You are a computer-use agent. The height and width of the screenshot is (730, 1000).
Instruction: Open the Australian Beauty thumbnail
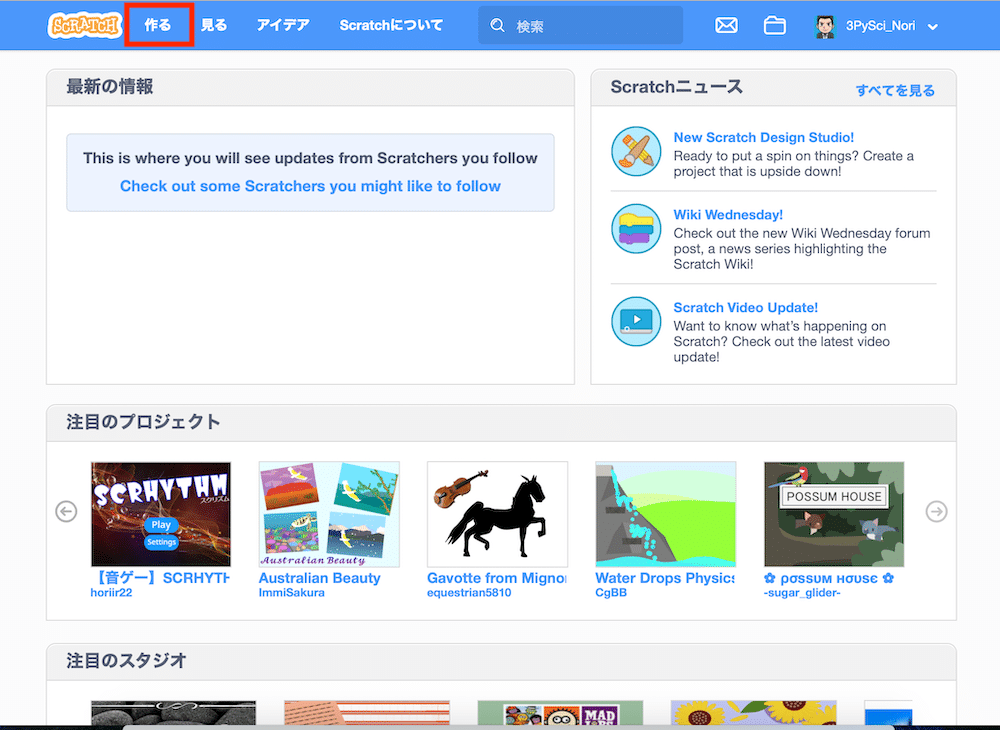click(x=329, y=514)
